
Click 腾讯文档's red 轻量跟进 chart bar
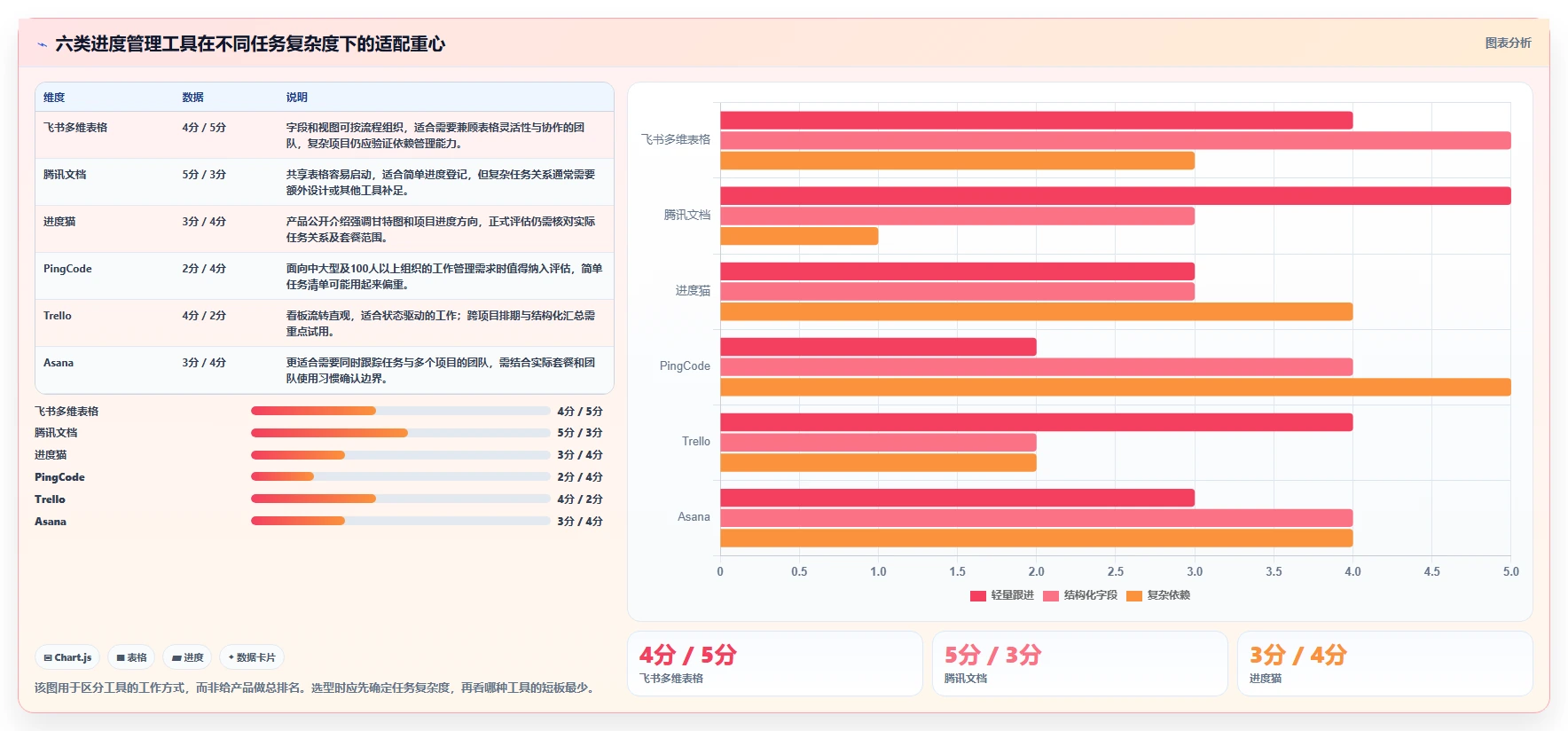1116,196
